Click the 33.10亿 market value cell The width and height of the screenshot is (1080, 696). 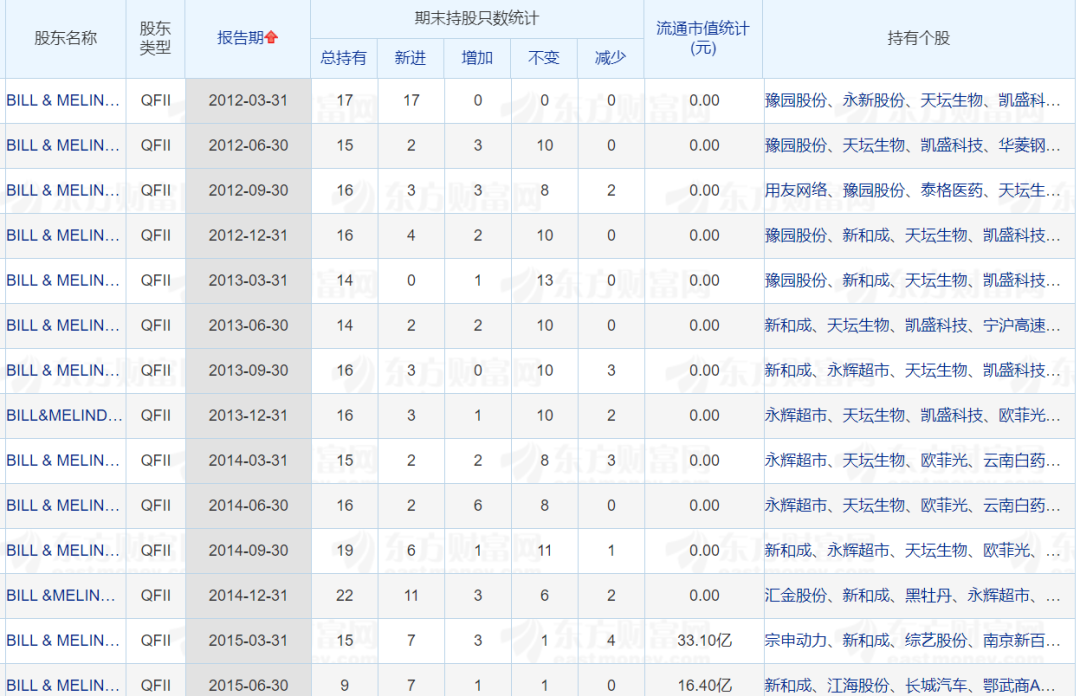(705, 641)
